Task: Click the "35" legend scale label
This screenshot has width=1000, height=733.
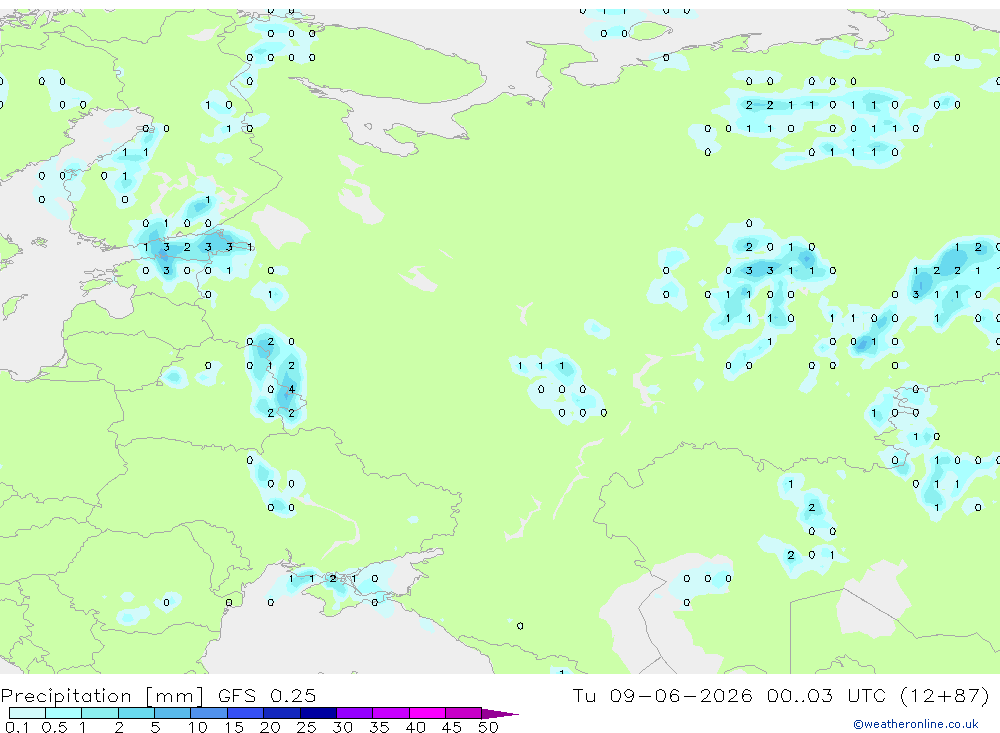Action: click(x=379, y=727)
